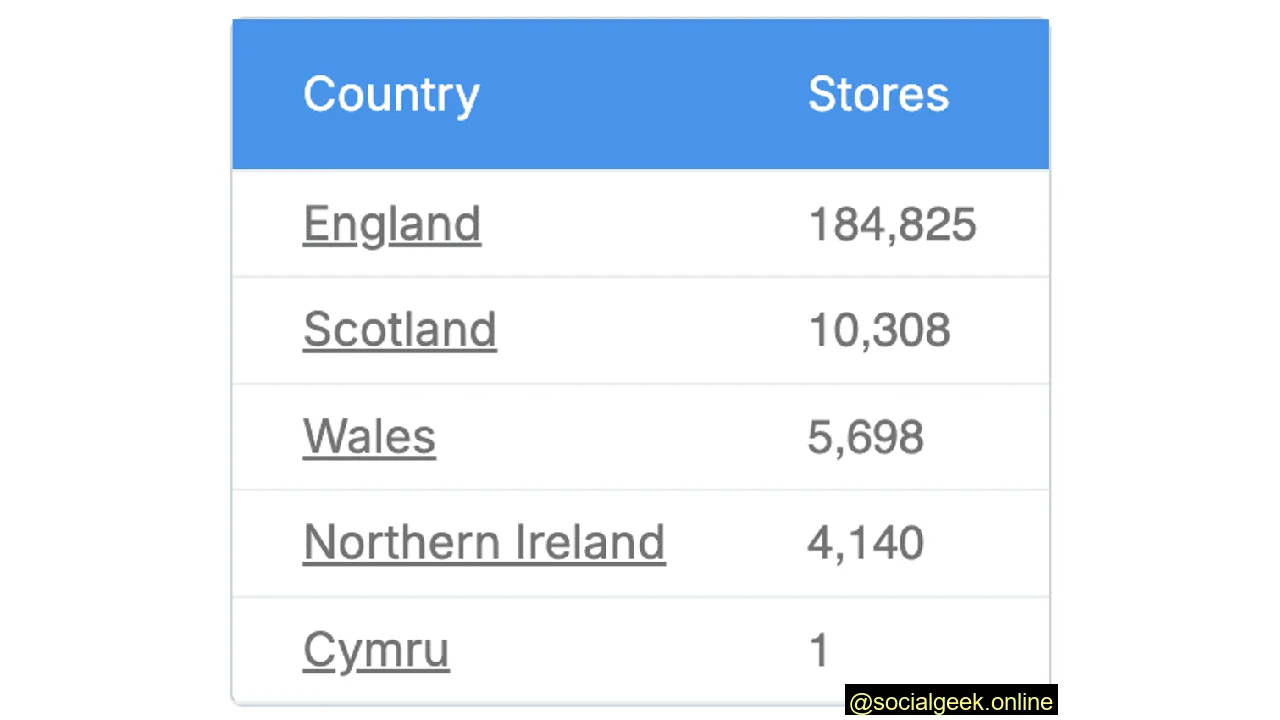Select the 184,825 stores value for England
Image resolution: width=1280 pixels, height=720 pixels.
(892, 223)
